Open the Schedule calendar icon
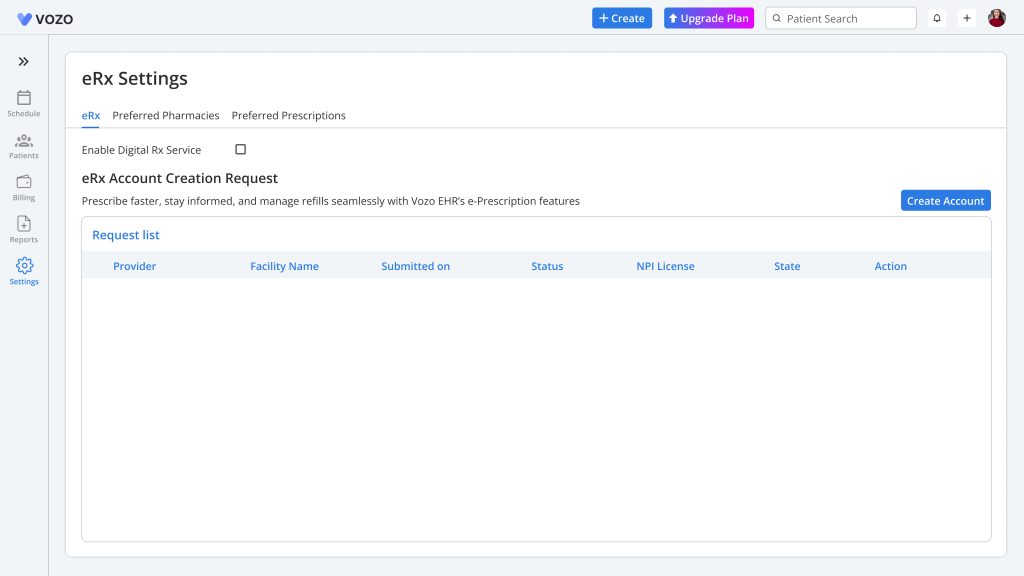The image size is (1024, 576). [24, 98]
